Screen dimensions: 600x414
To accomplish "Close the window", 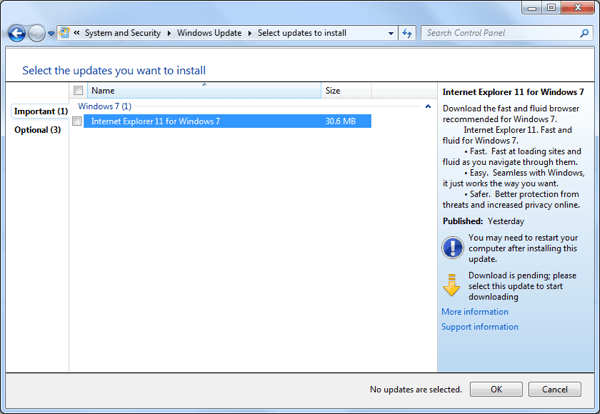I will [x=578, y=8].
